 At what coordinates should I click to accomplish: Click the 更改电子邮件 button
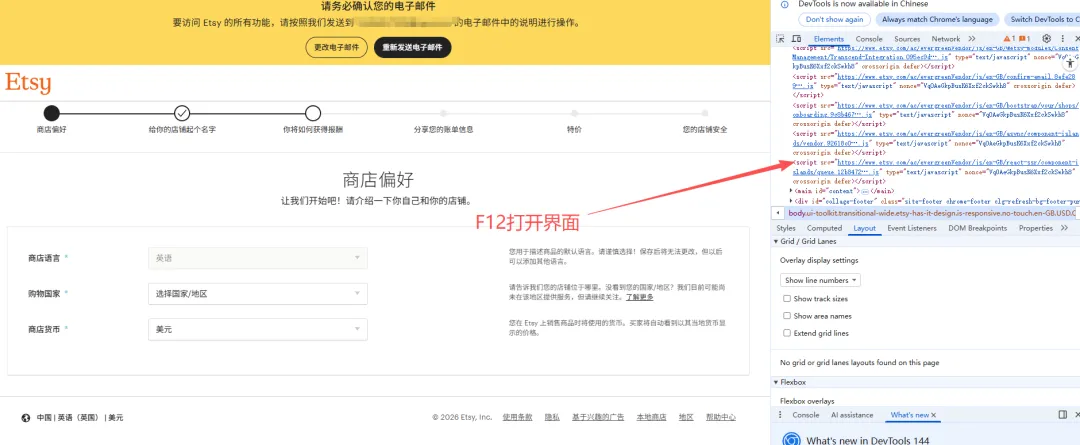(336, 48)
